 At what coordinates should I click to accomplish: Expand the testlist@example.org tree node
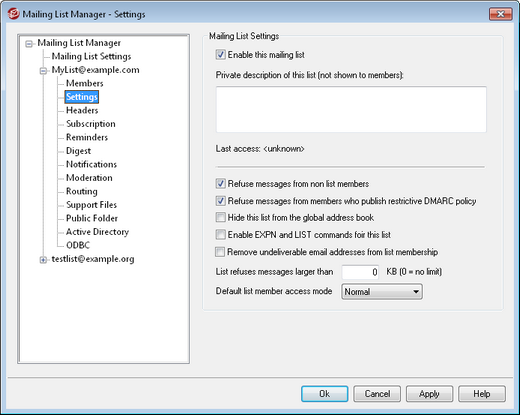(x=43, y=260)
